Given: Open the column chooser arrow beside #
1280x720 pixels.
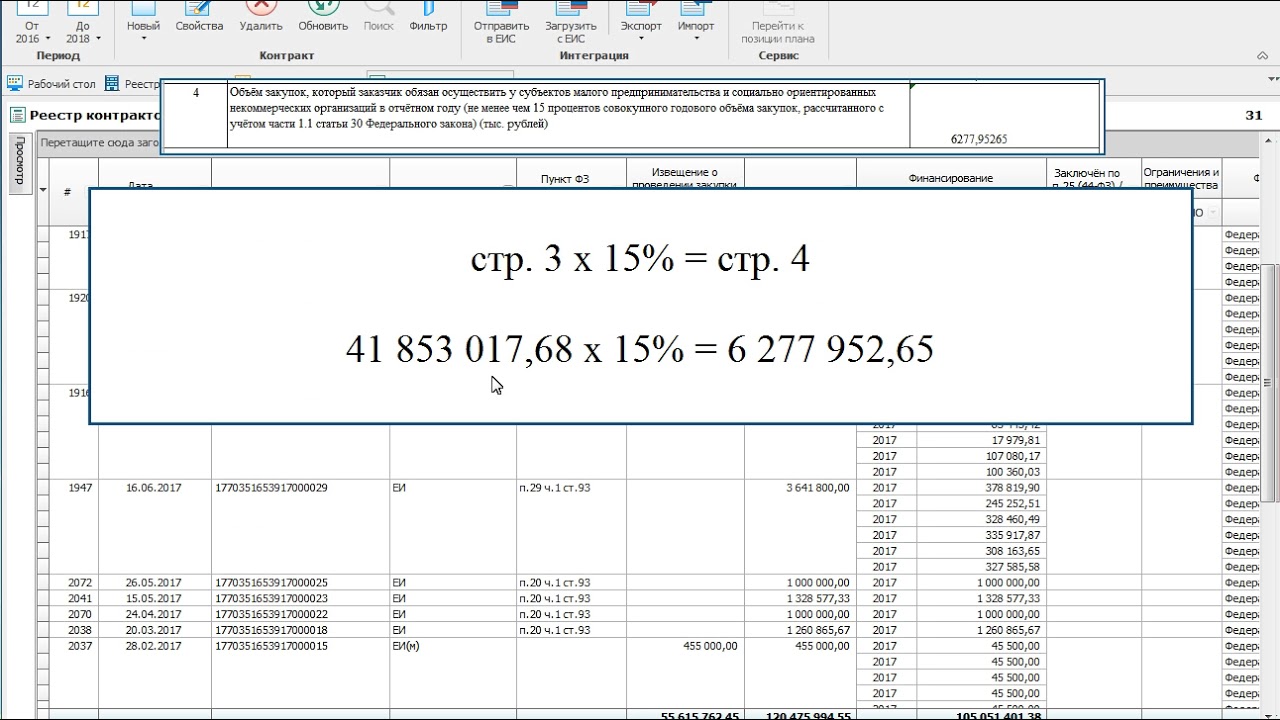Looking at the screenshot, I should pyautogui.click(x=44, y=190).
